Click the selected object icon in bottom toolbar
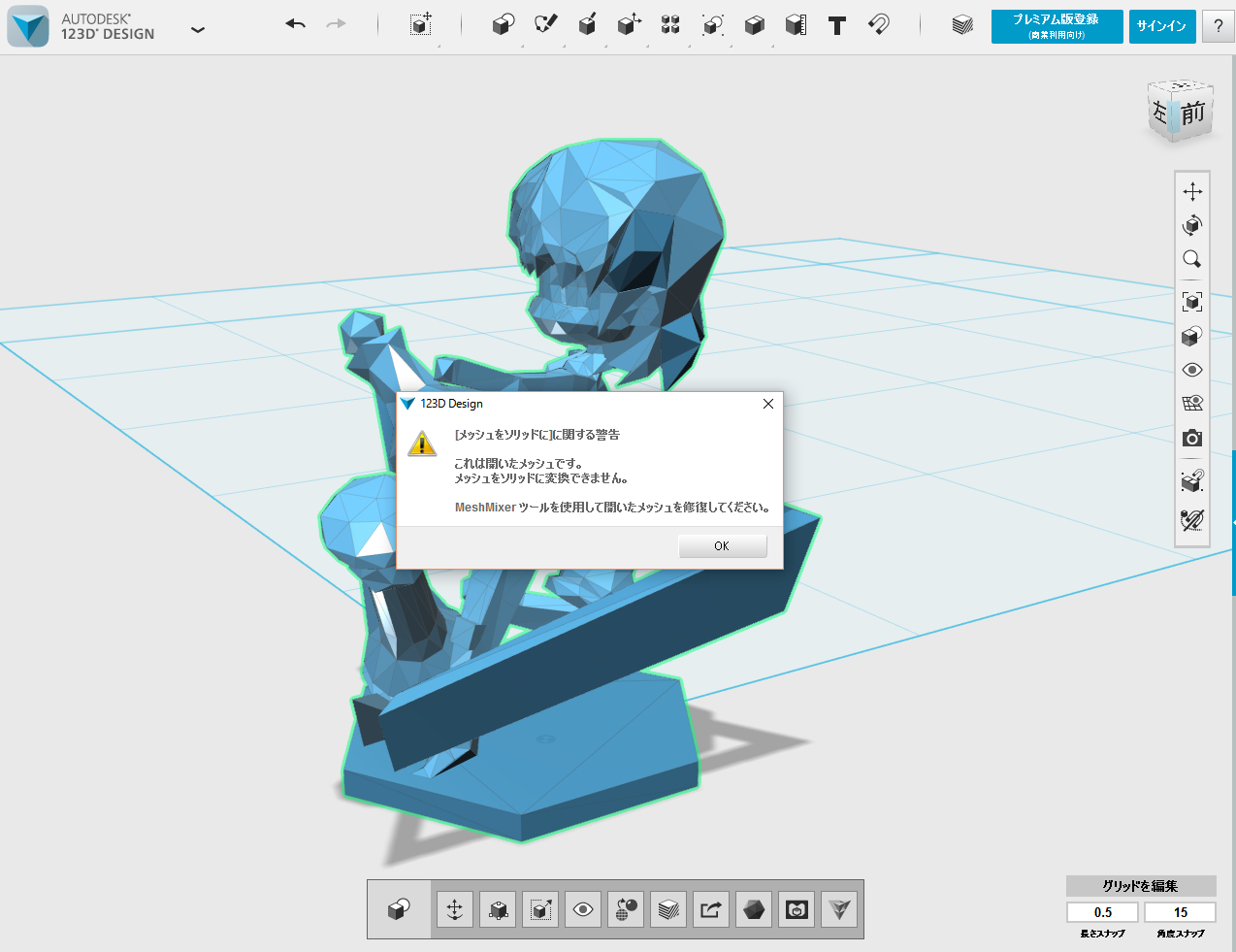Viewport: 1236px width, 952px height. (399, 909)
